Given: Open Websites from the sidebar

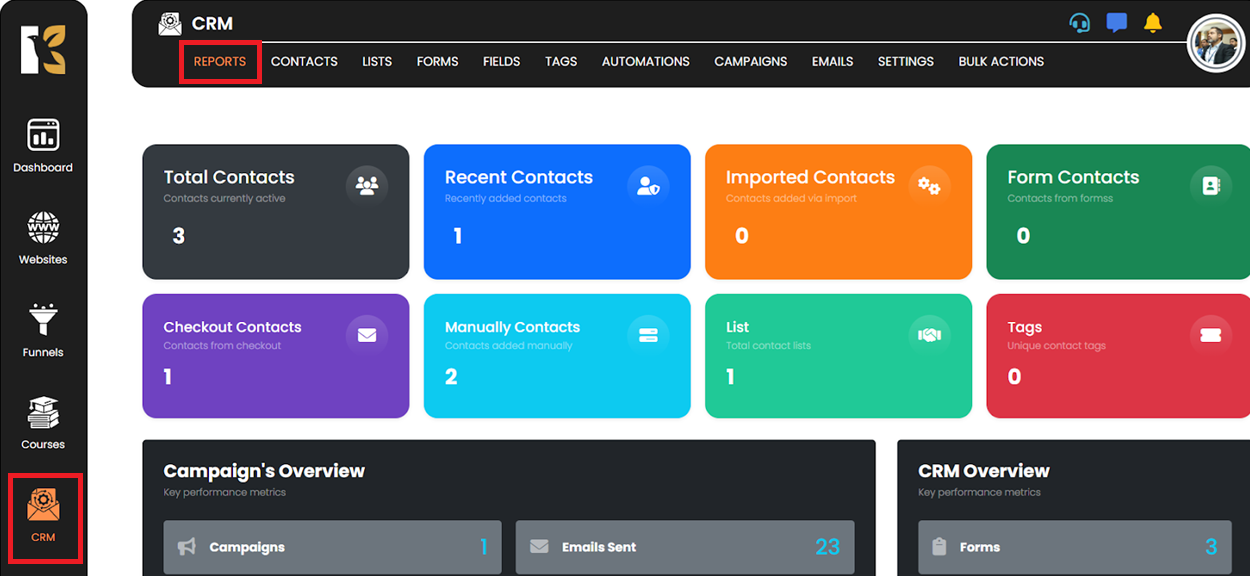Looking at the screenshot, I should 43,238.
